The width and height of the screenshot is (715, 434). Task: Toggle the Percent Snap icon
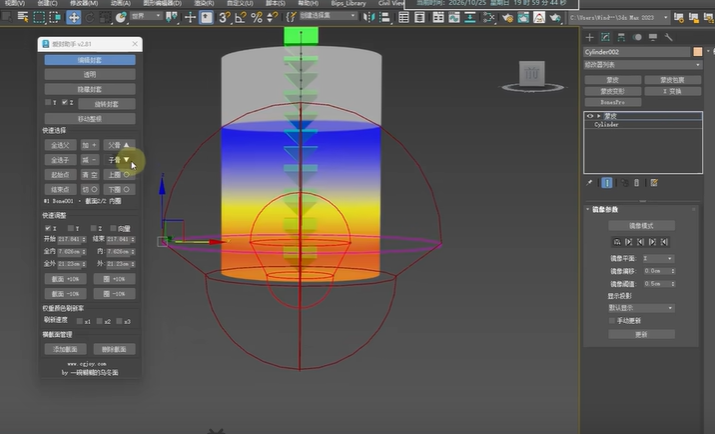coord(257,17)
